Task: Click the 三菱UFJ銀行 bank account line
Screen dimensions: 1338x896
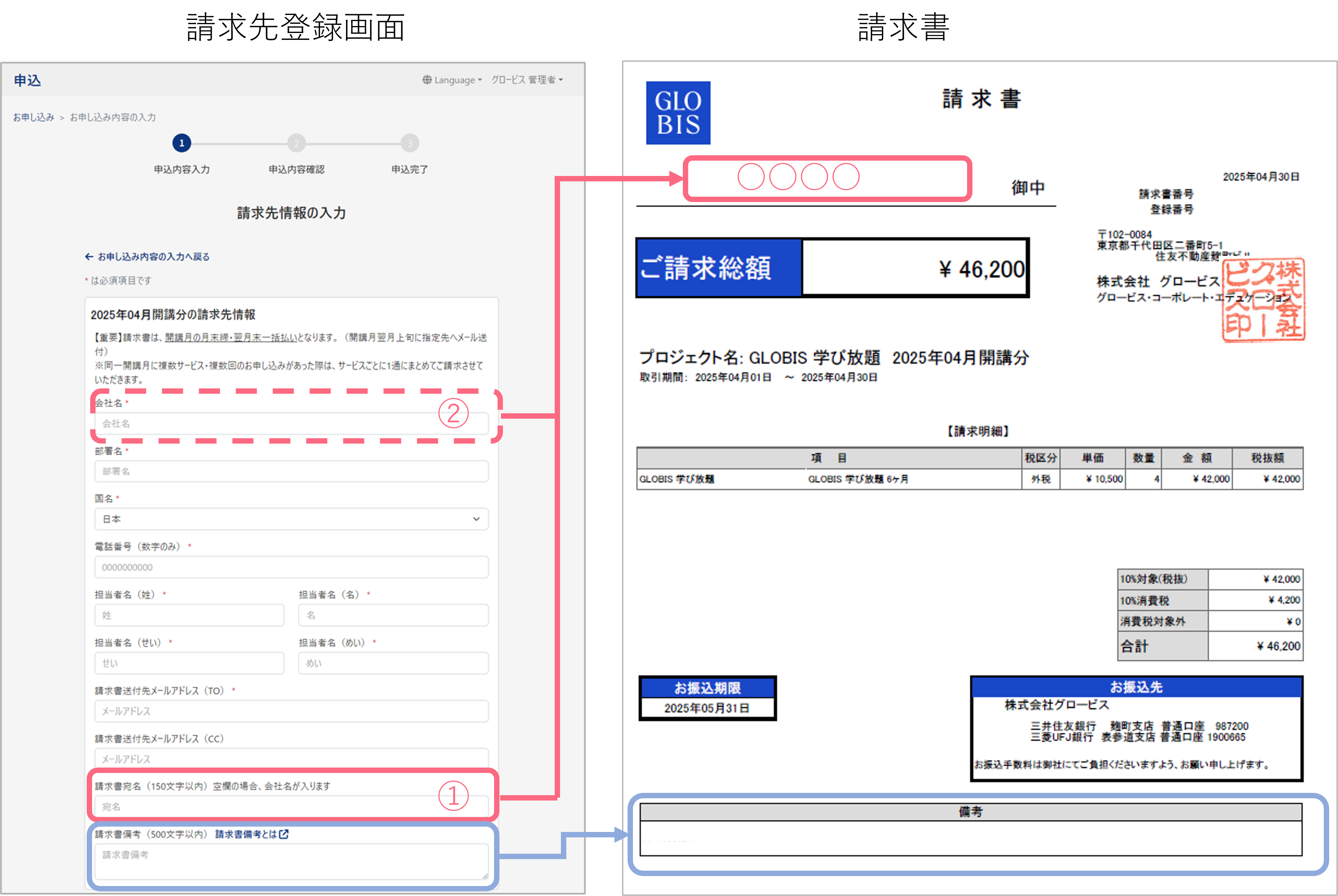Action: tap(1138, 737)
